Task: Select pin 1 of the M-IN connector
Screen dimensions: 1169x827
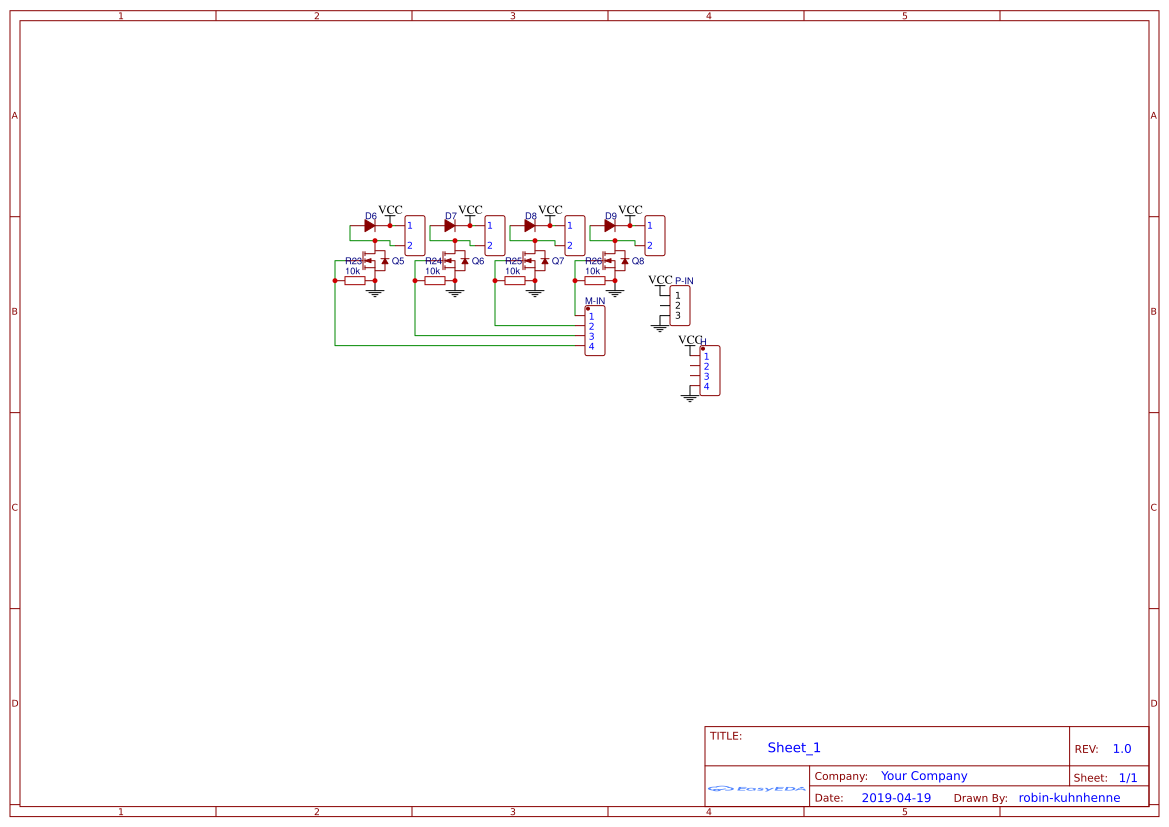Action: pyautogui.click(x=590, y=316)
